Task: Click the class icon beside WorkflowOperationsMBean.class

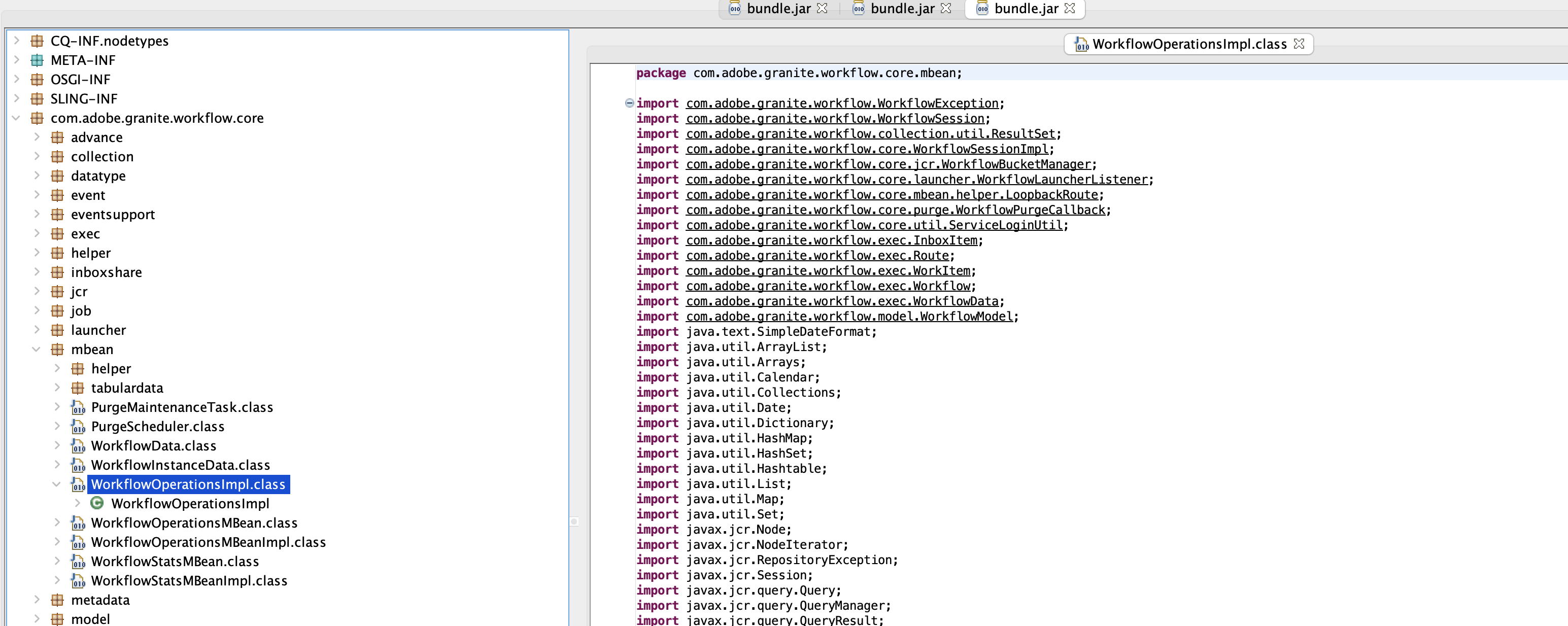Action: 79,523
